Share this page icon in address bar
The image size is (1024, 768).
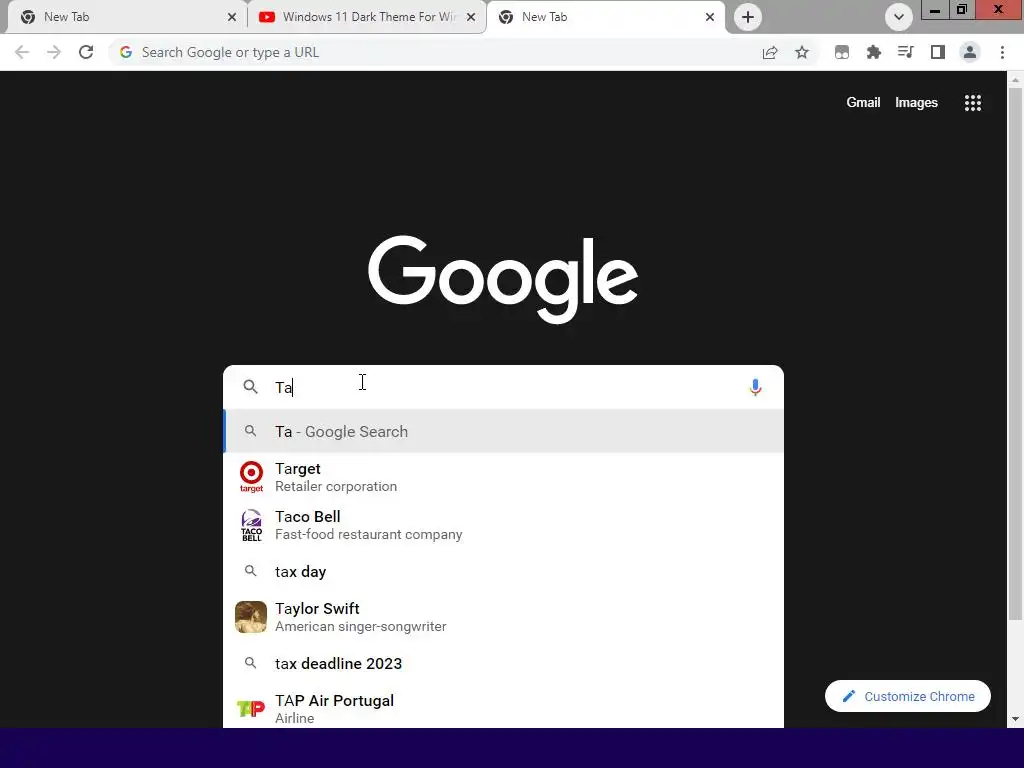[770, 52]
